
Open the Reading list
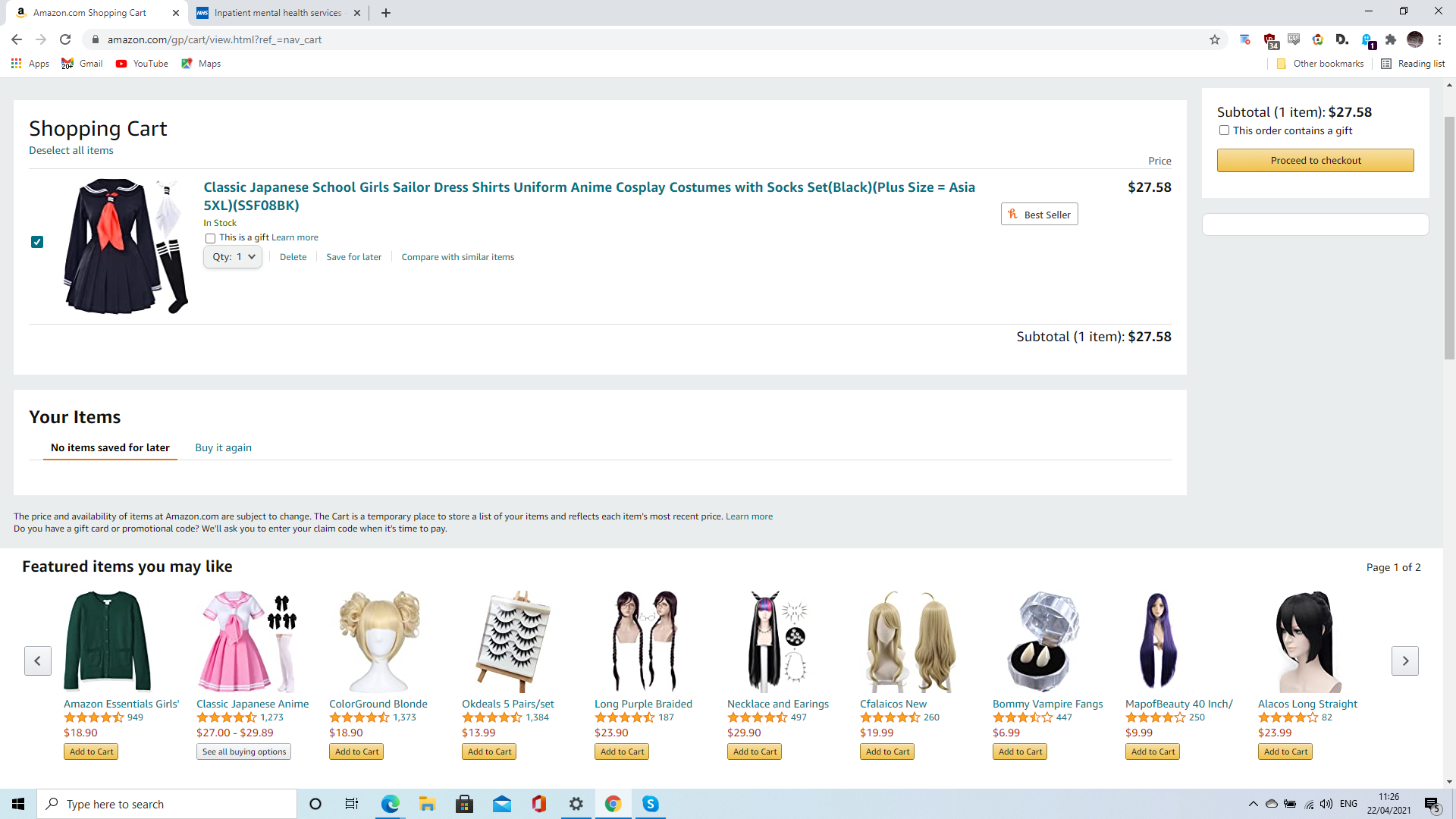pos(1413,64)
